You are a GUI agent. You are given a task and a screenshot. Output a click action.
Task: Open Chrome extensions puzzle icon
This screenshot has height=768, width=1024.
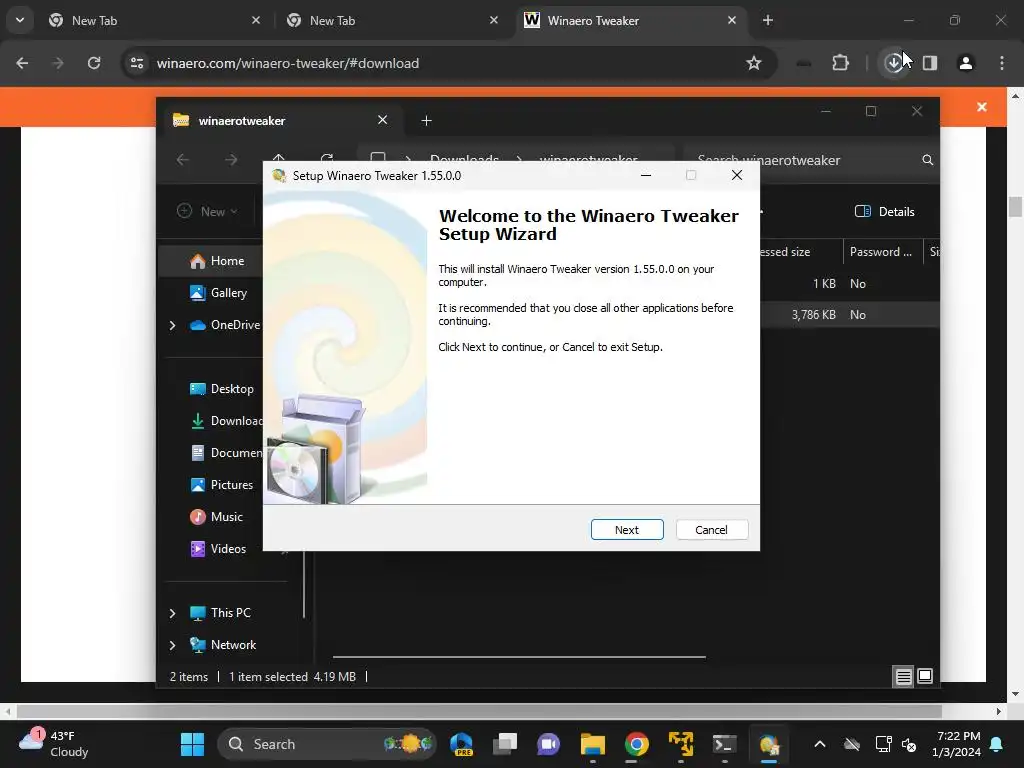click(840, 63)
